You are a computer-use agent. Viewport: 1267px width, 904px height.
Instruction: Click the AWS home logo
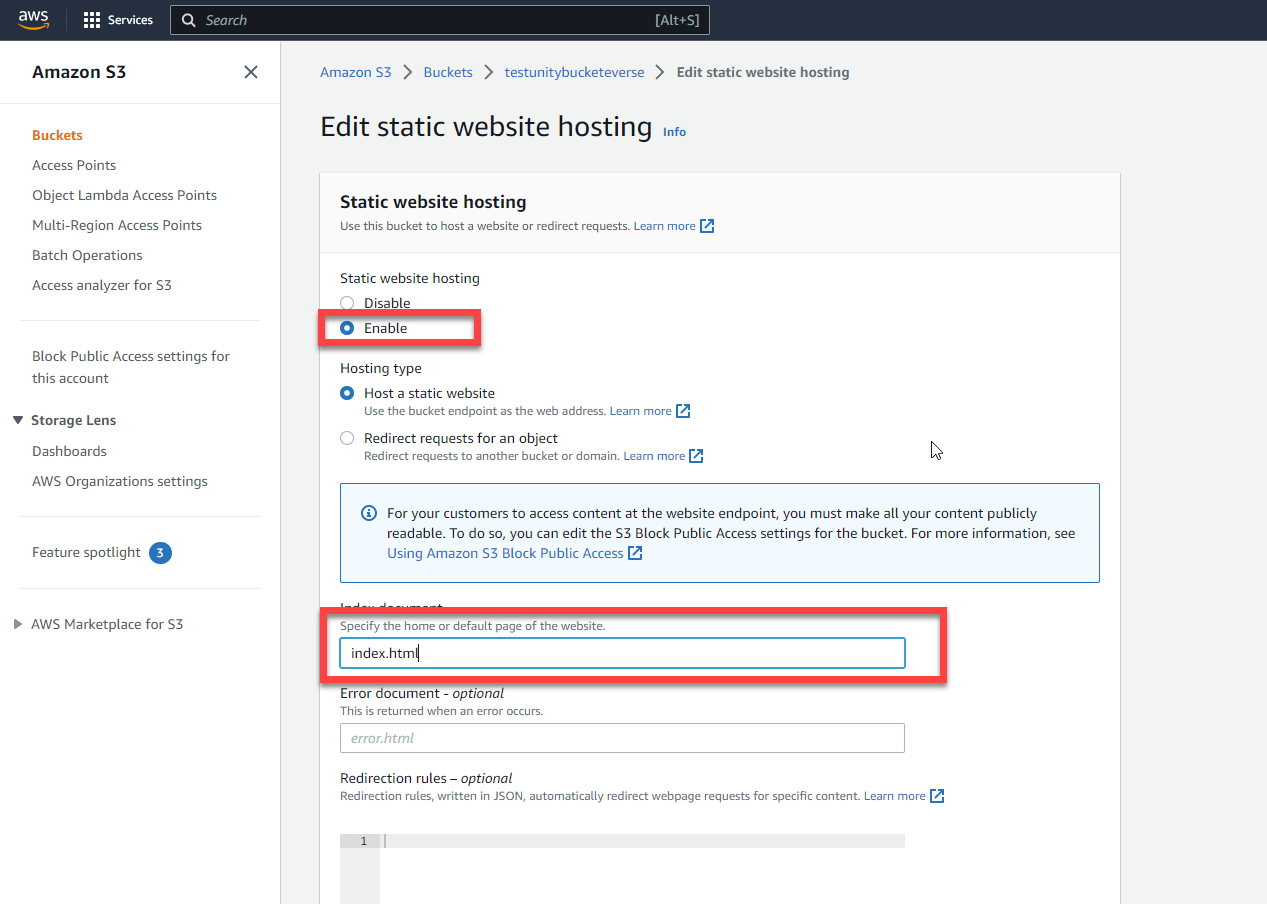point(33,19)
